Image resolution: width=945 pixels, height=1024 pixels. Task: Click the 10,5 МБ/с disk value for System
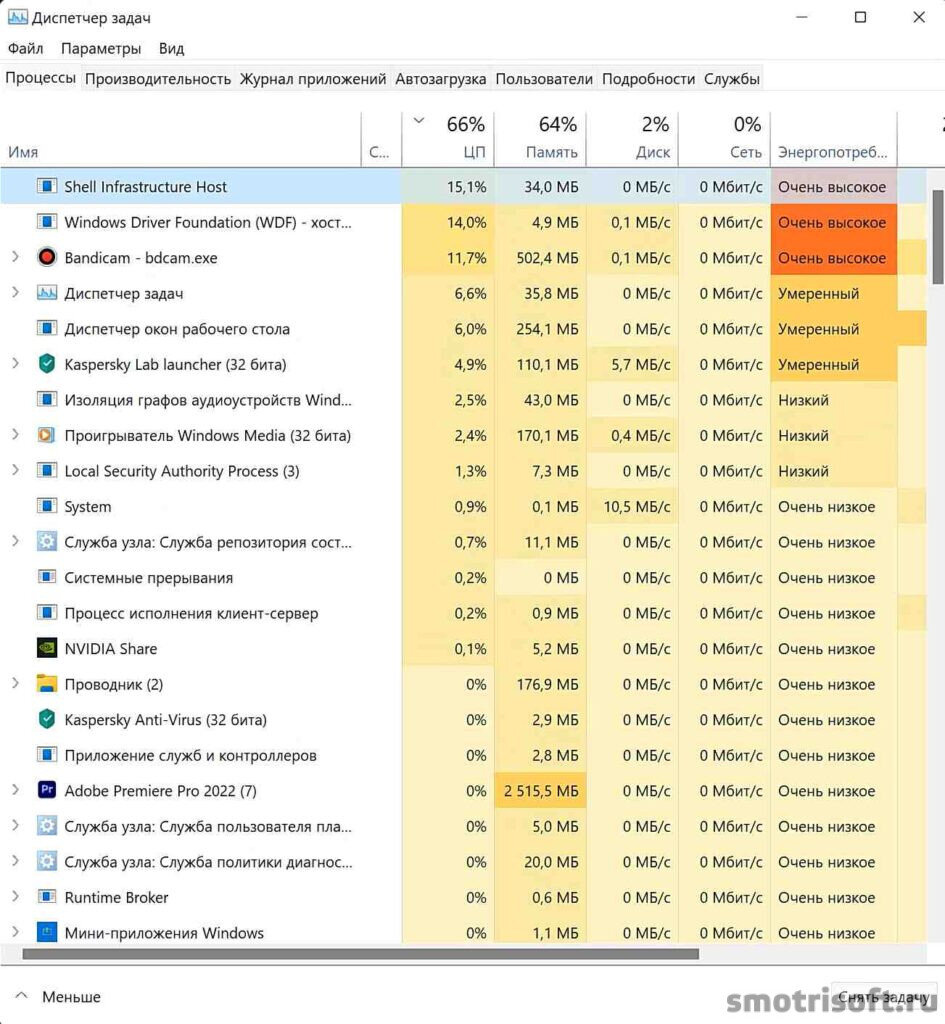[632, 507]
